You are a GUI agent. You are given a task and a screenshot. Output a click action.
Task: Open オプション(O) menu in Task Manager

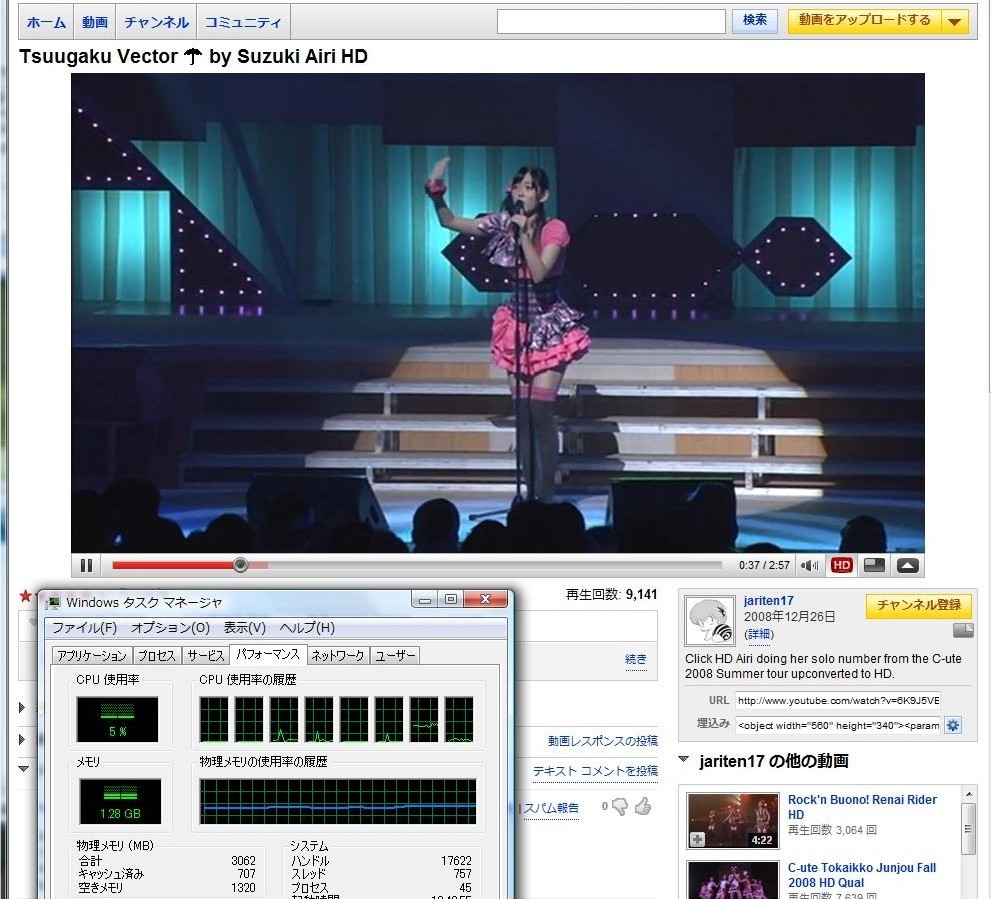click(170, 627)
